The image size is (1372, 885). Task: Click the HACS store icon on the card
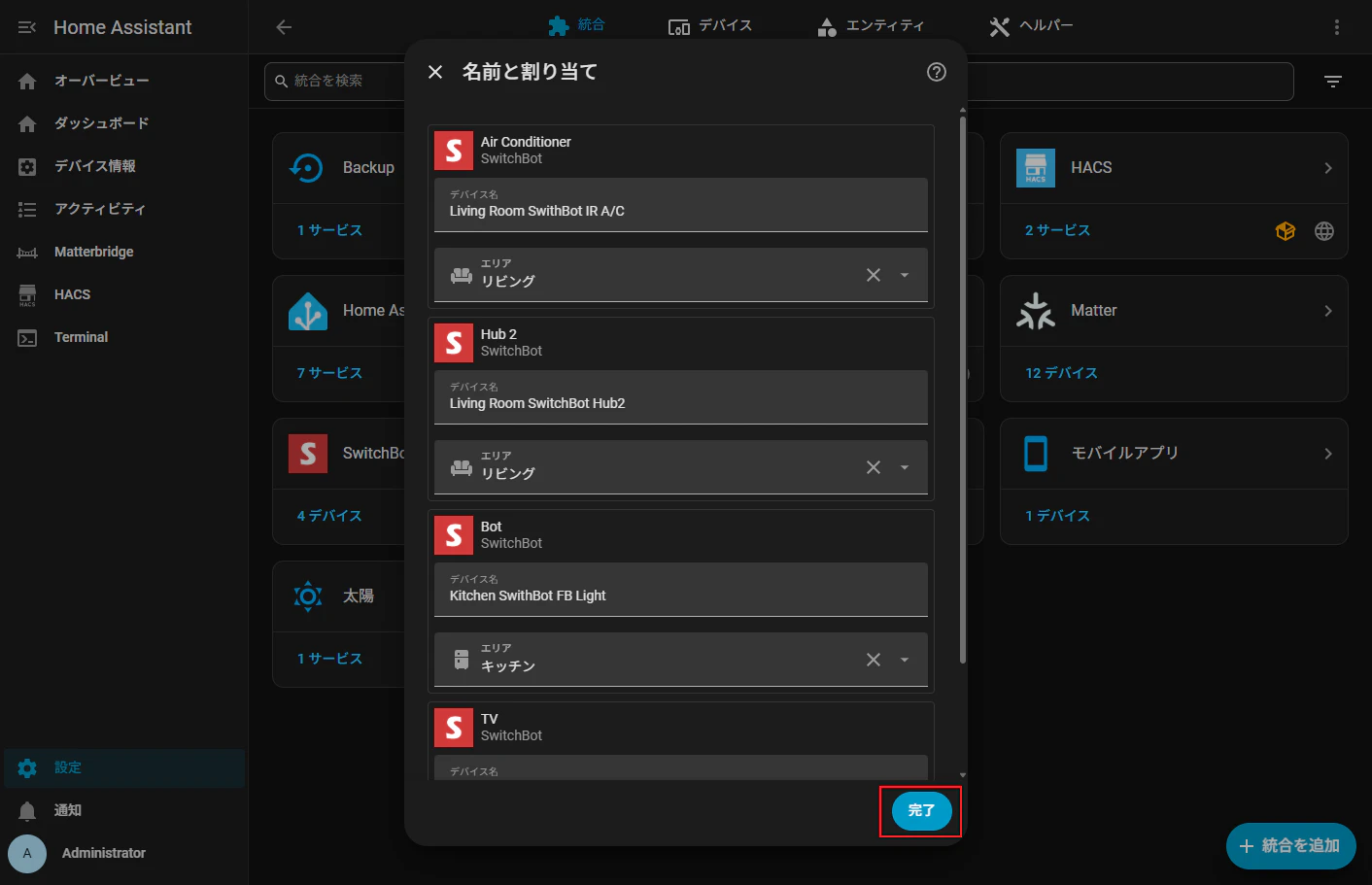pyautogui.click(x=1036, y=168)
